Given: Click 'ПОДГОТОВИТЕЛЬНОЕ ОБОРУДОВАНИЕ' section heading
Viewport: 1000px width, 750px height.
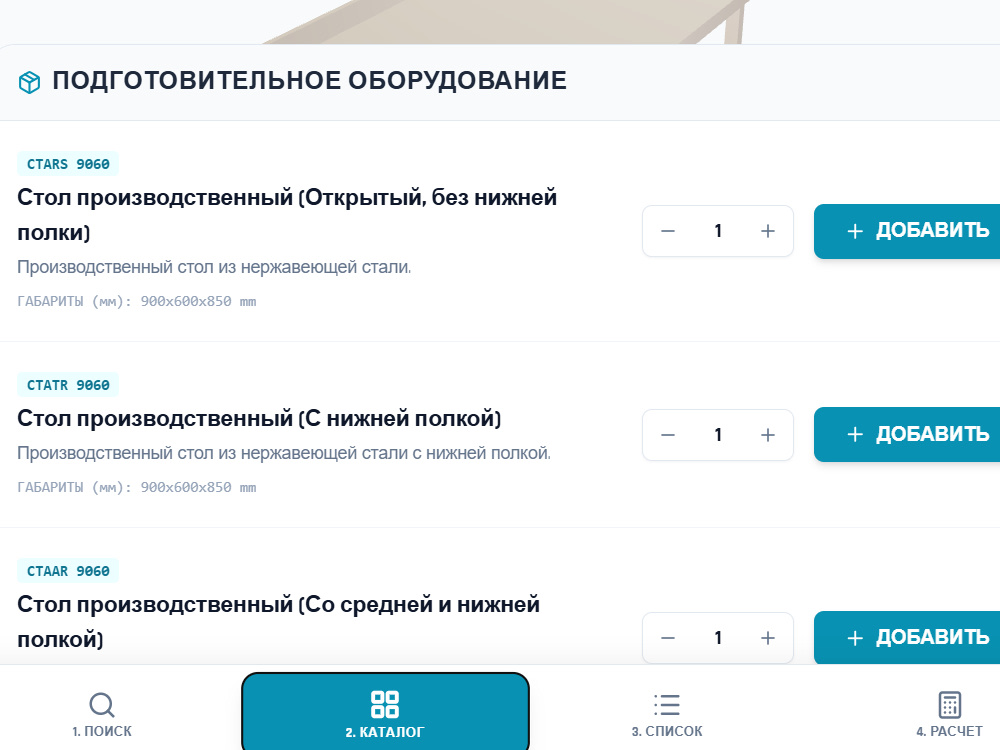Looking at the screenshot, I should coord(309,81).
